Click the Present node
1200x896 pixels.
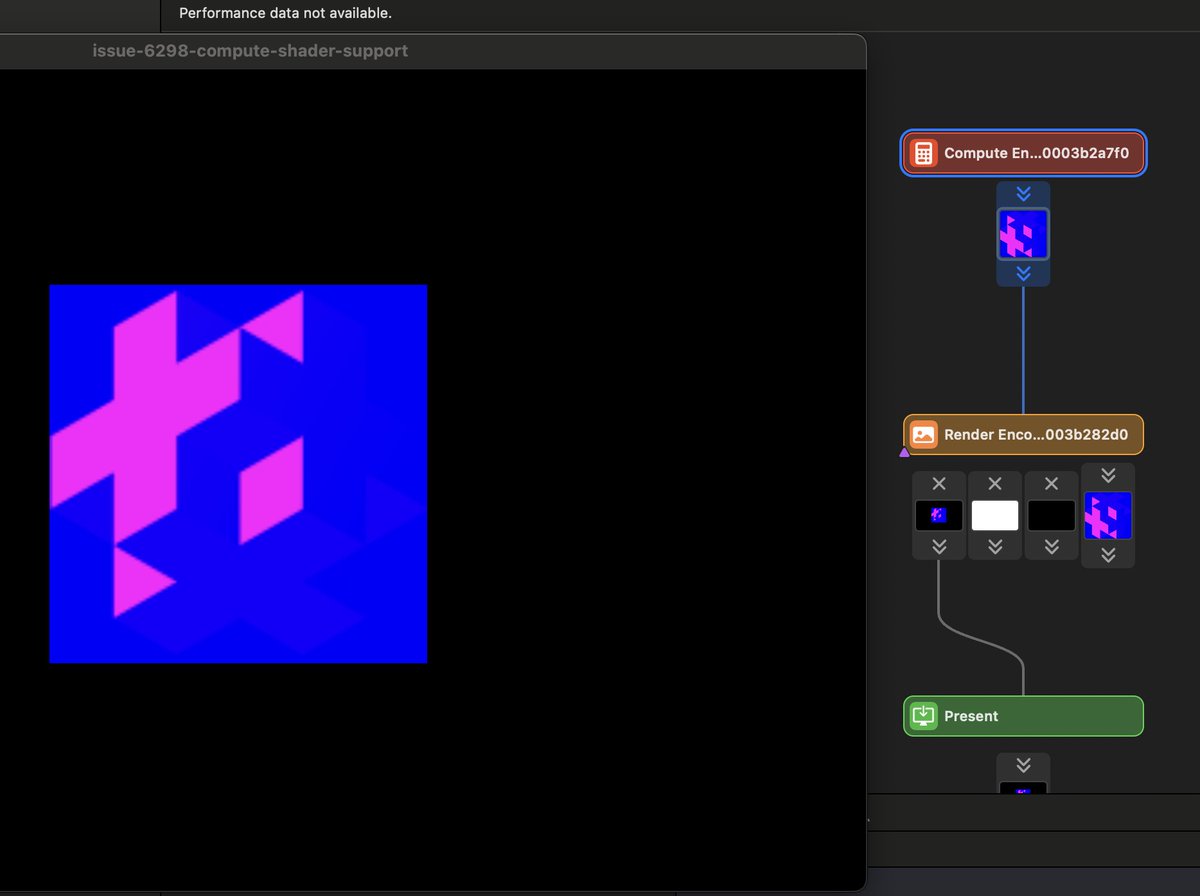pyautogui.click(x=1022, y=716)
